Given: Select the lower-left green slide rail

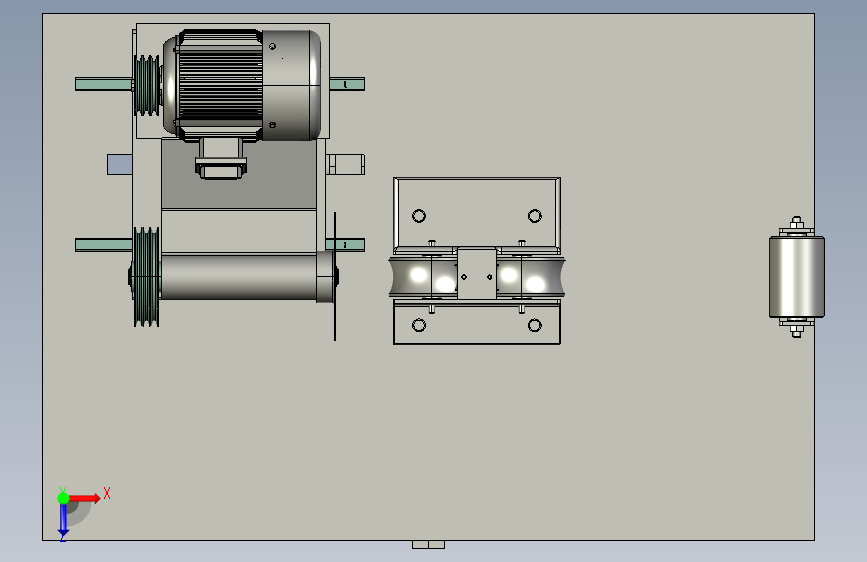Looking at the screenshot, I should point(103,245).
